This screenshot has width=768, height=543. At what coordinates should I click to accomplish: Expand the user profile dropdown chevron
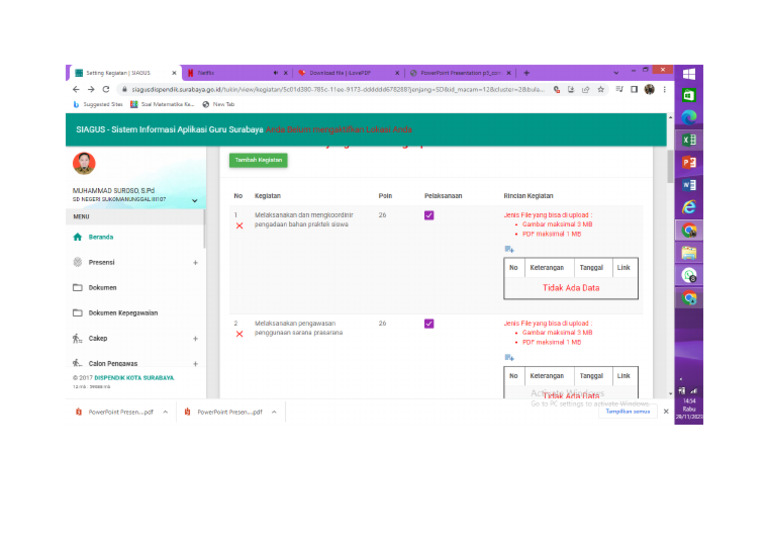coord(194,201)
